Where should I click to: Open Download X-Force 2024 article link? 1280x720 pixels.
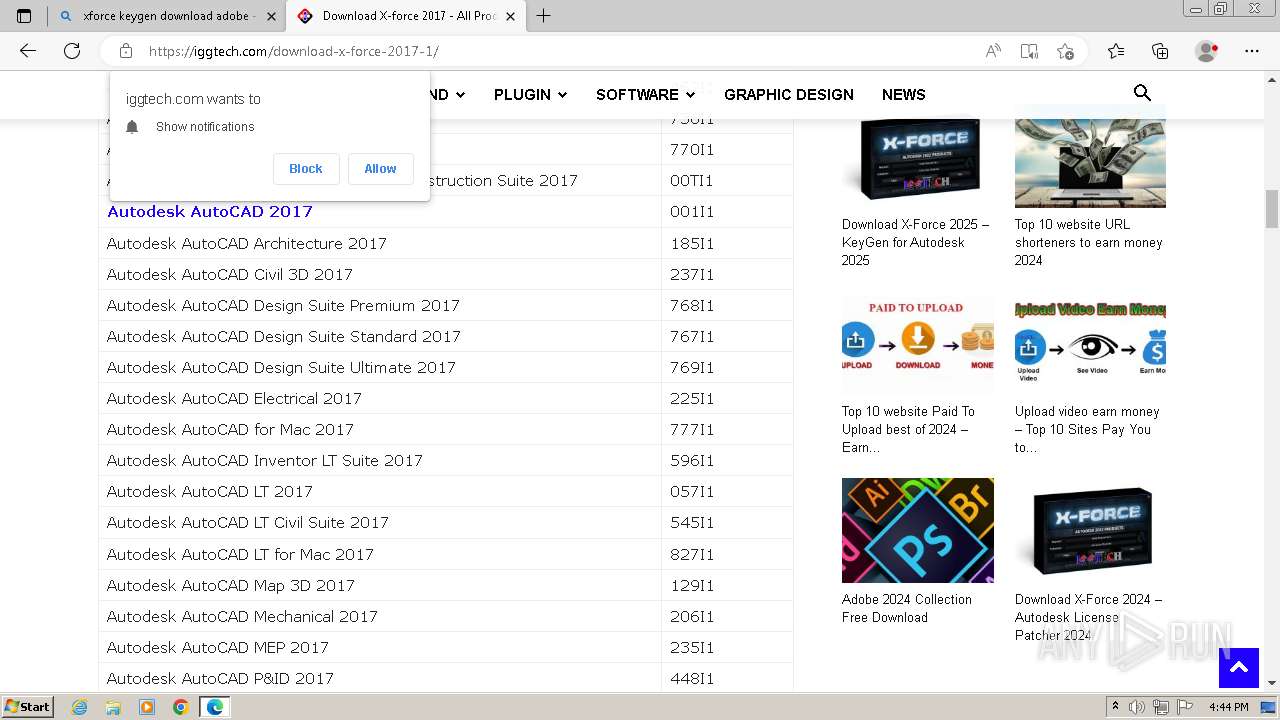(x=1089, y=617)
